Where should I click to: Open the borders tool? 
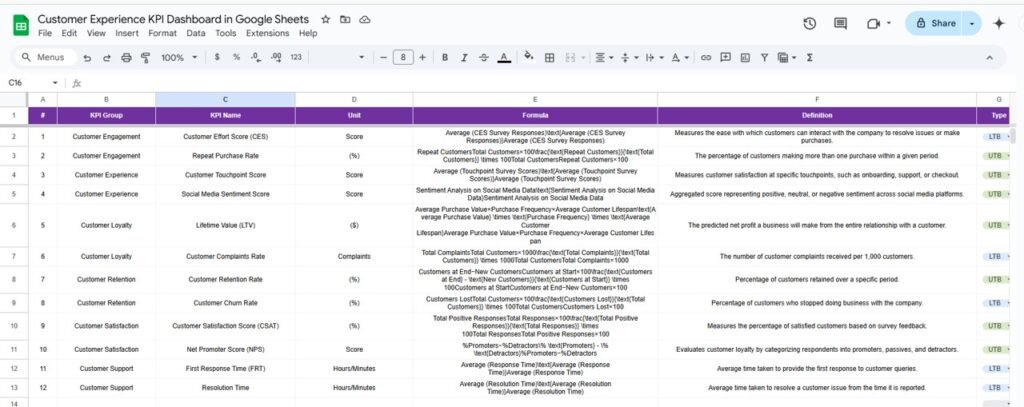pos(549,57)
